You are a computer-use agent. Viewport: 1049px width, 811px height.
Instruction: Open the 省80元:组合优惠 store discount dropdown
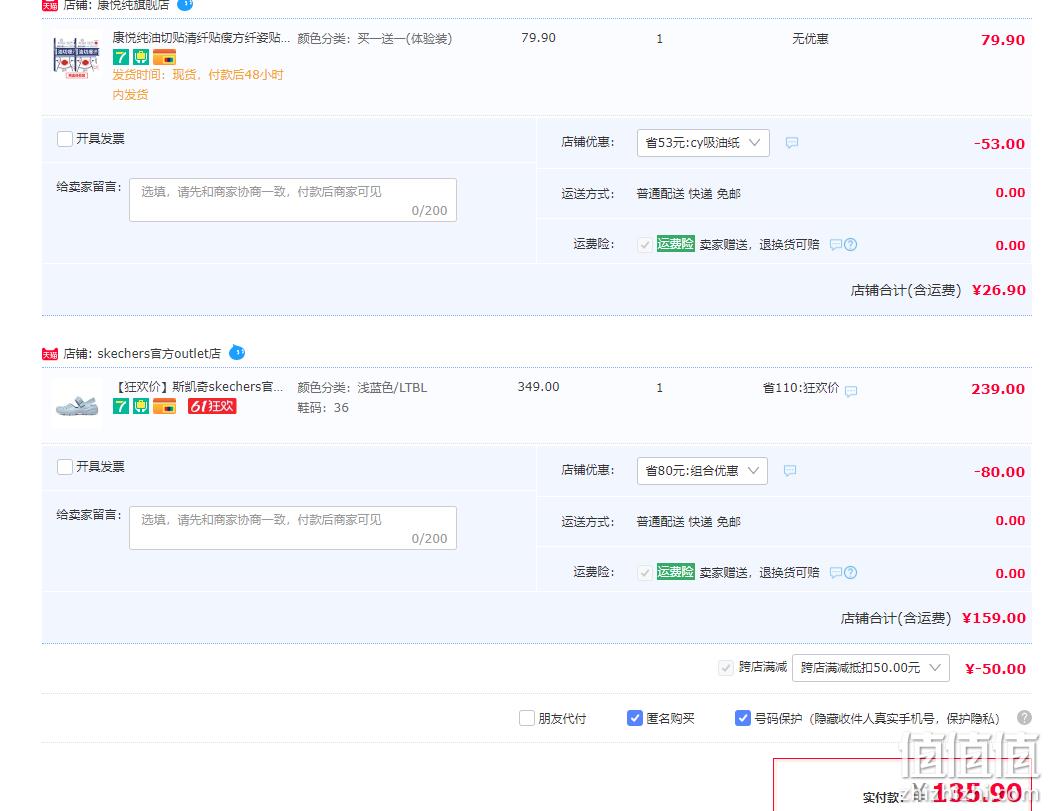(702, 470)
